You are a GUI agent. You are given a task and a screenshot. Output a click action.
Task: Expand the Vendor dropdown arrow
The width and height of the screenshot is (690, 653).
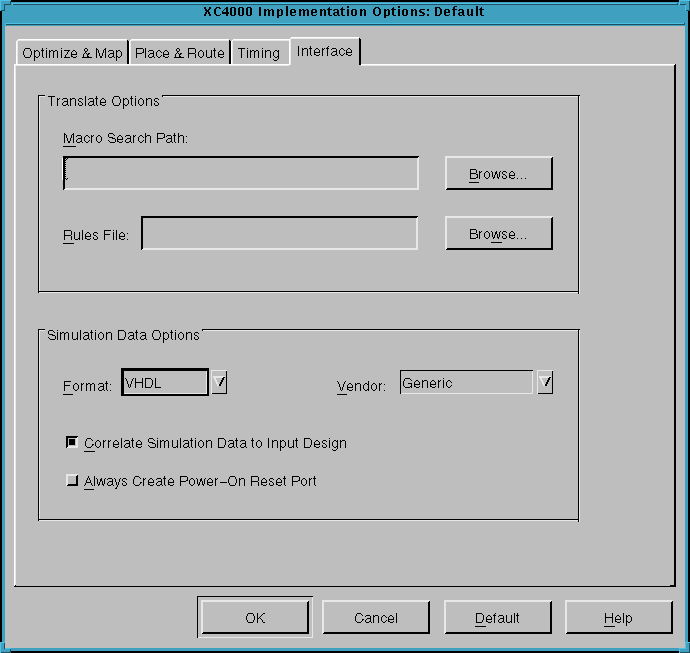(x=545, y=382)
